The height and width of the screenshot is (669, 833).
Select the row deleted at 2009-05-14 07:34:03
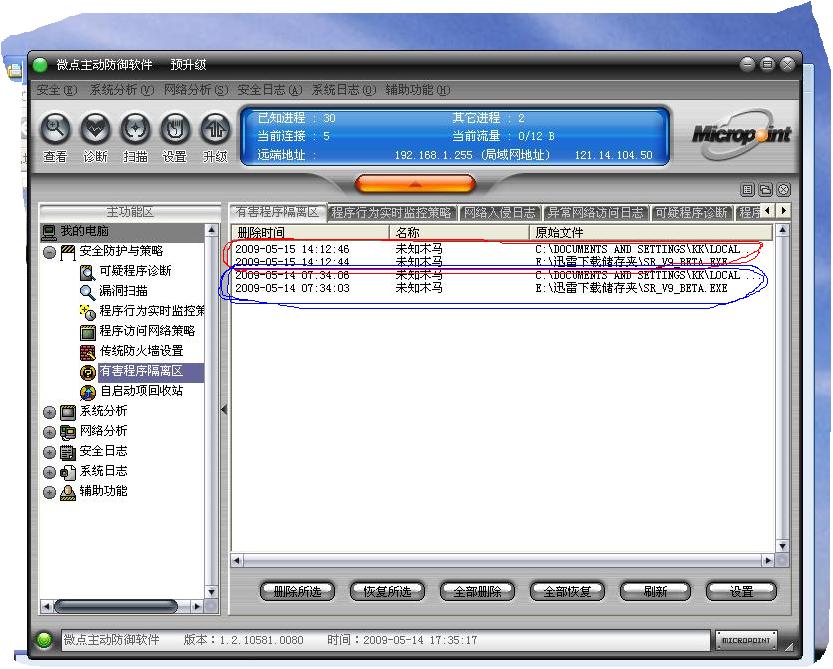(503, 288)
